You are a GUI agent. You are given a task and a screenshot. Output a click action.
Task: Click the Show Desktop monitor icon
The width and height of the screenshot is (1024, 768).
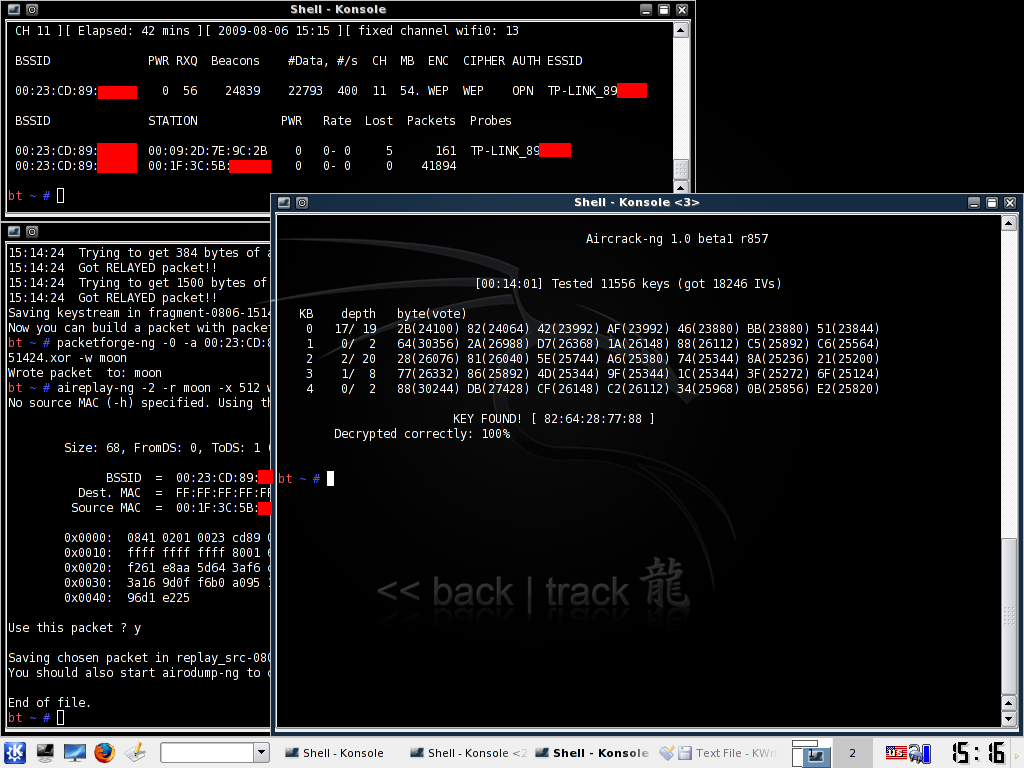[74, 753]
